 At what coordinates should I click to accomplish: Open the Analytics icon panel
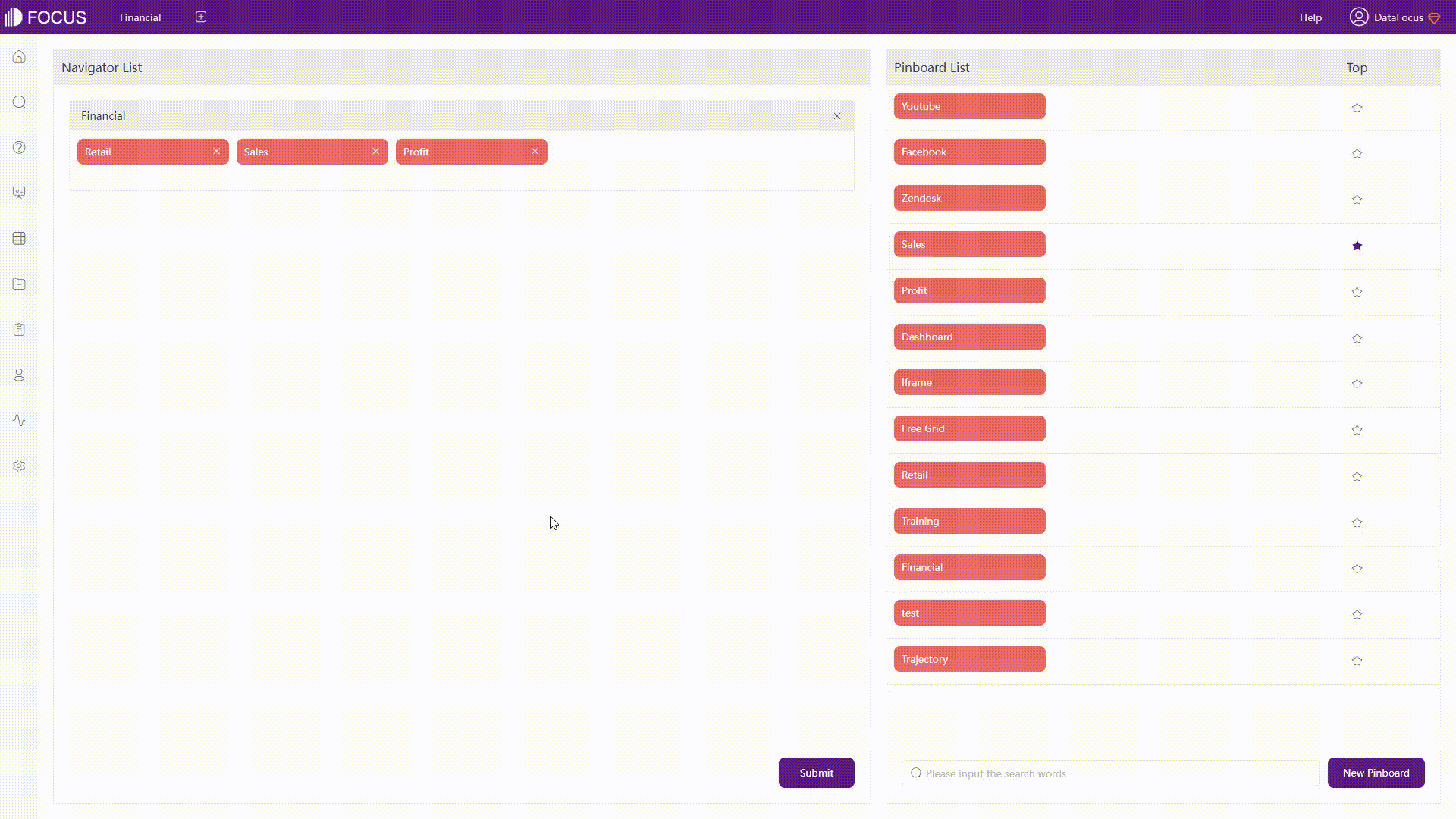pos(19,420)
